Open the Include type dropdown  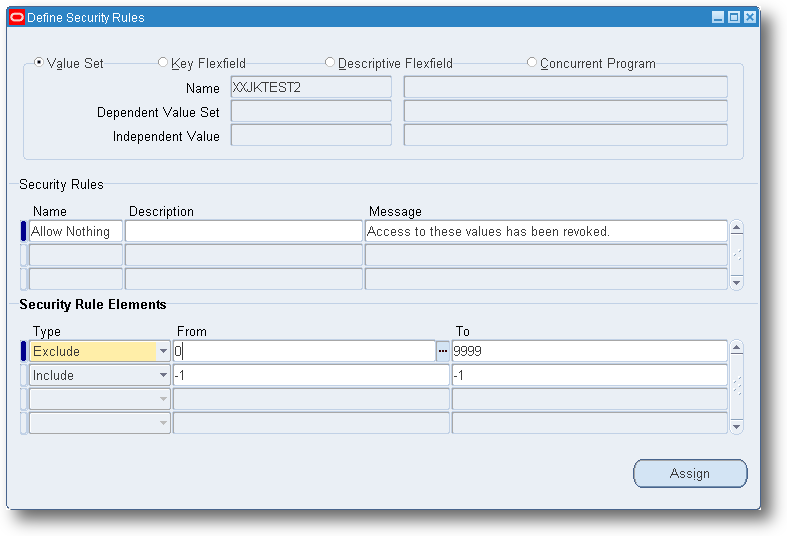163,375
